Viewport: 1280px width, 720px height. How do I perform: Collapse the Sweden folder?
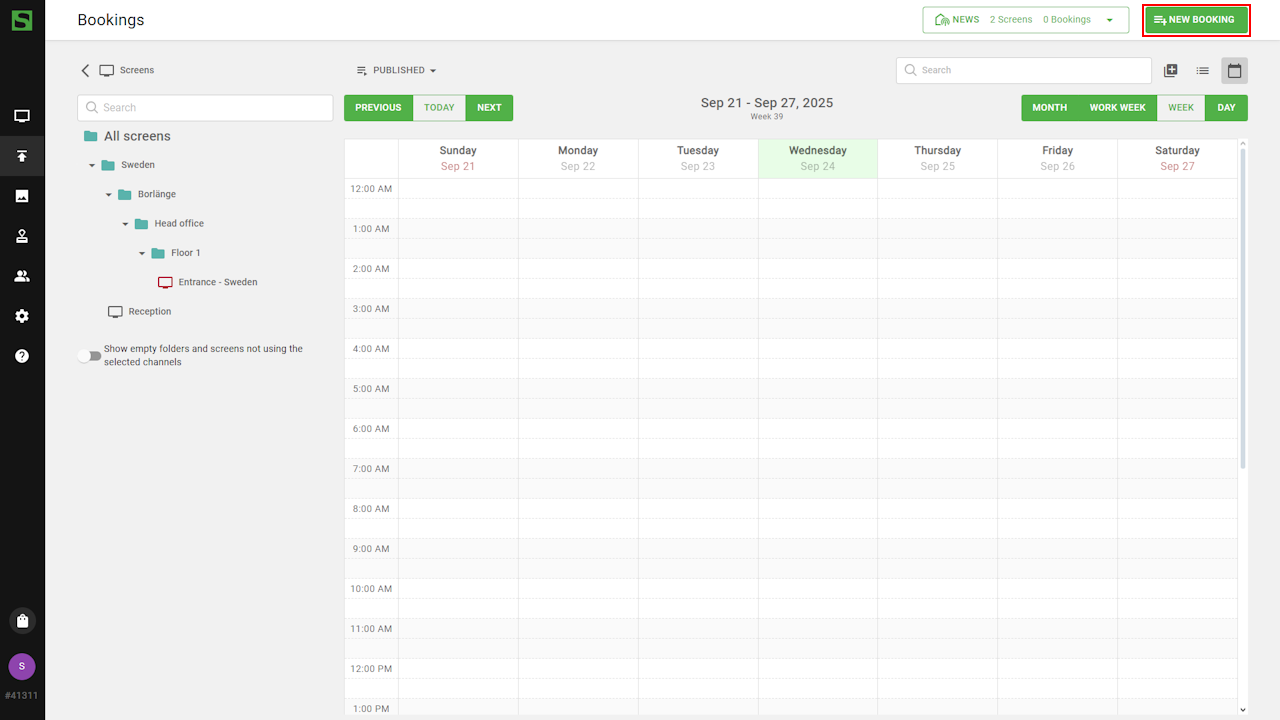click(92, 166)
